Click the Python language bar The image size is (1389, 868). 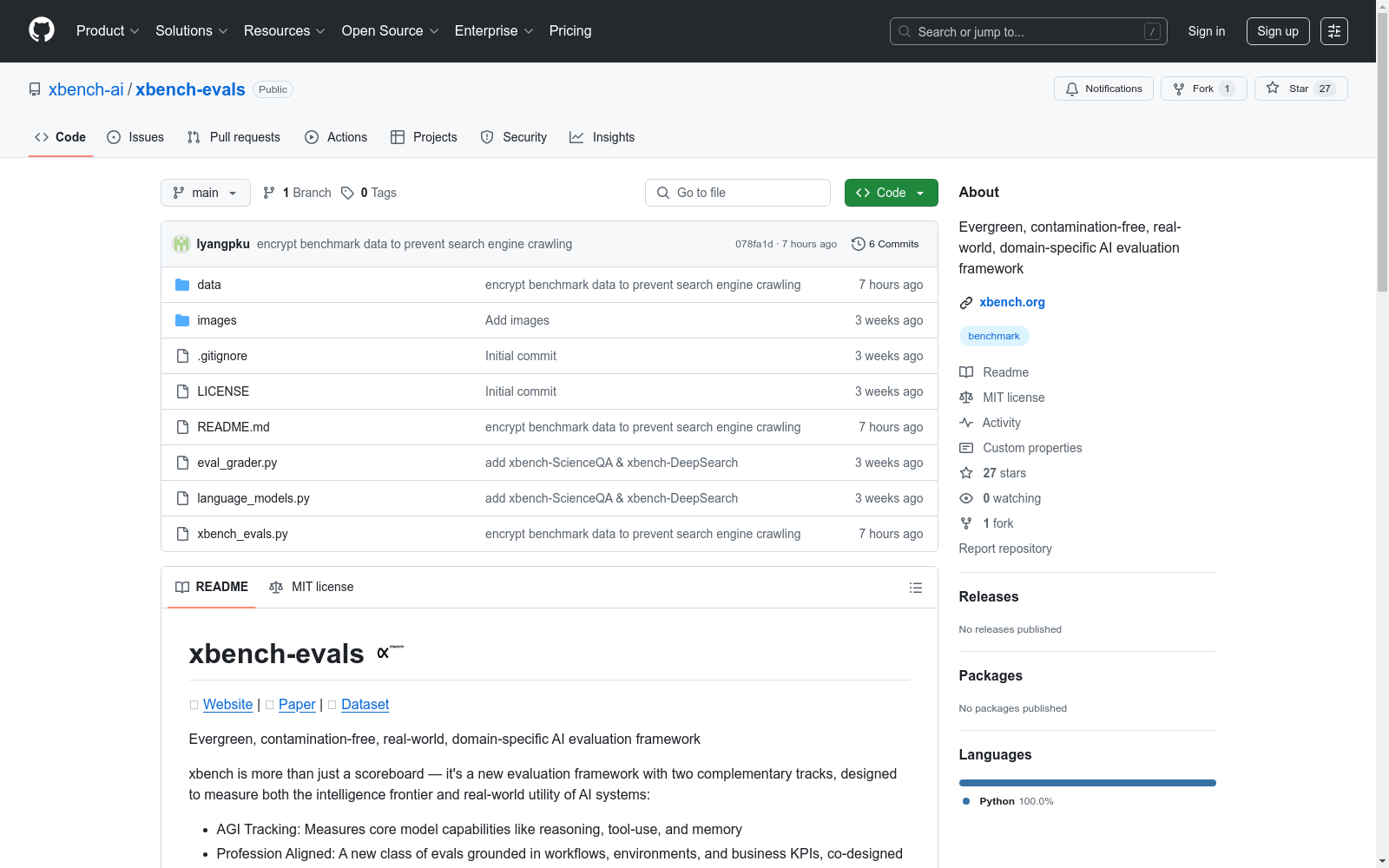(1088, 783)
